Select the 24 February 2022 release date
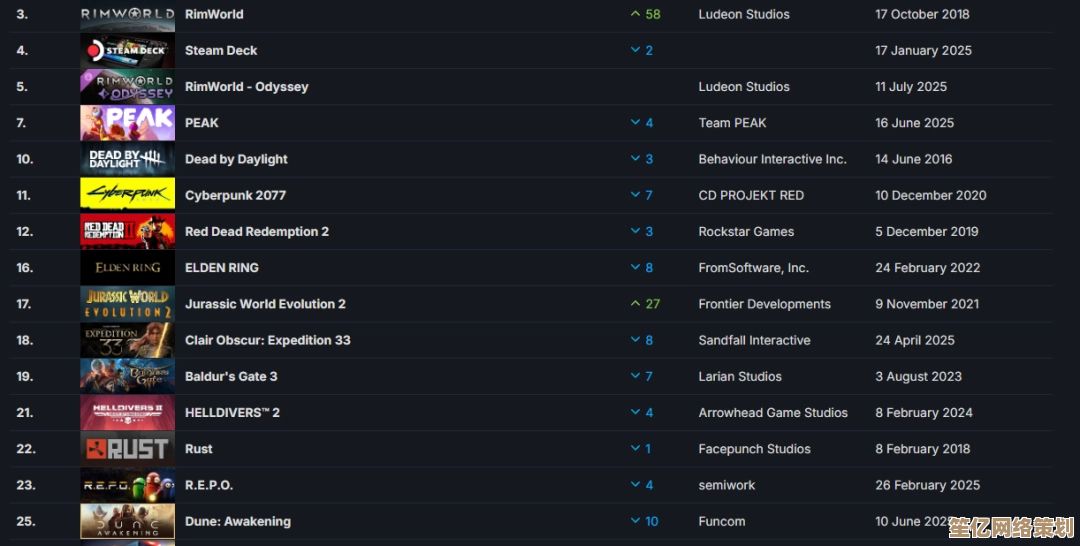Viewport: 1080px width, 546px height. 928,268
